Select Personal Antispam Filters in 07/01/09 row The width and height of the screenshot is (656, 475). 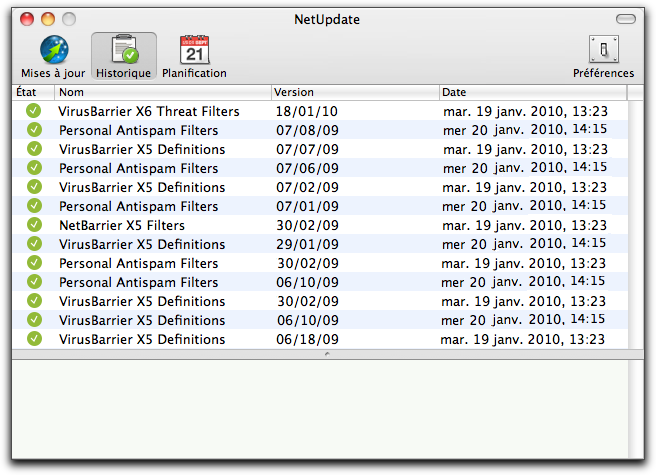(x=138, y=207)
